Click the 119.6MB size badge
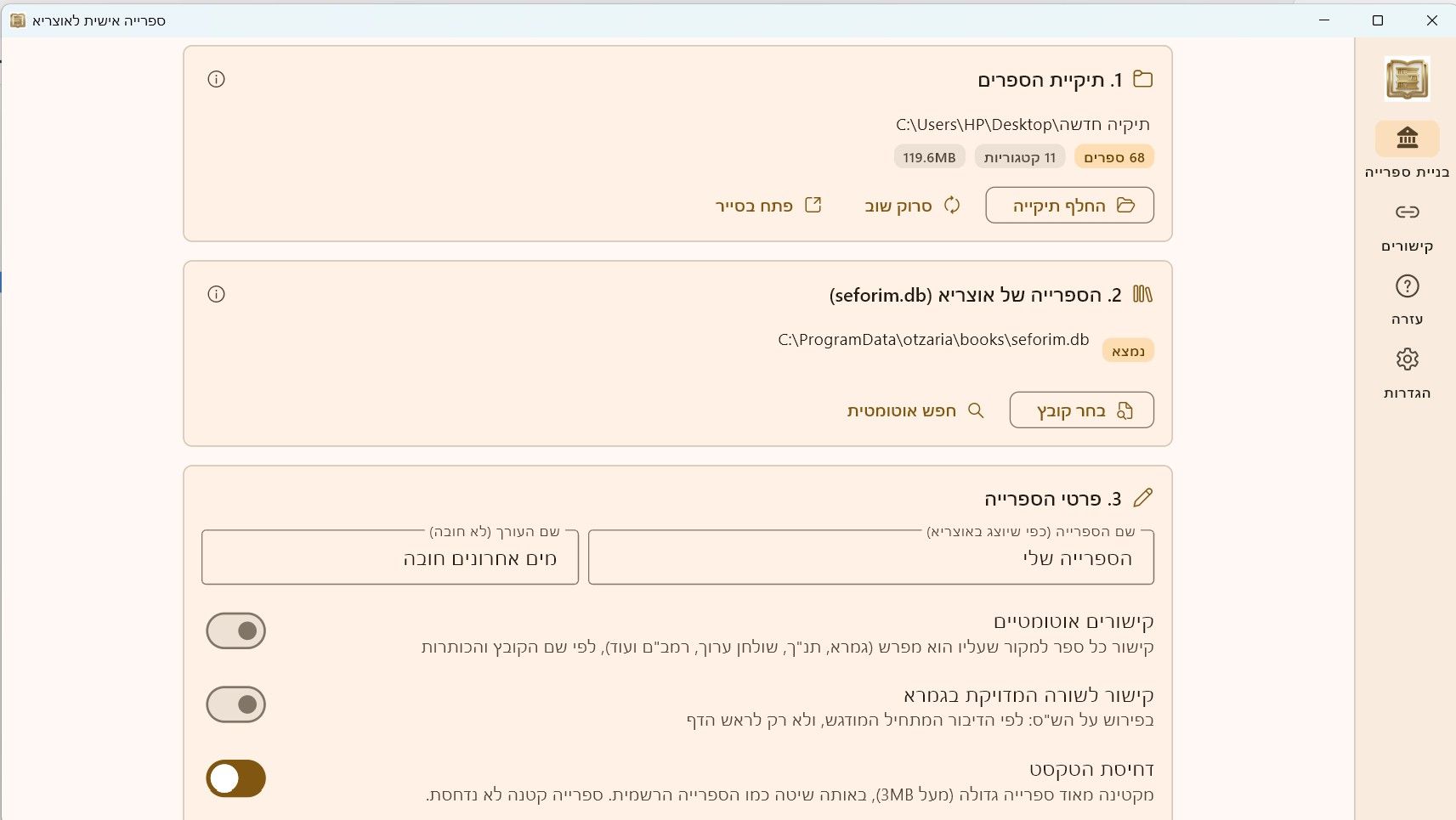1456x820 pixels. [x=929, y=157]
